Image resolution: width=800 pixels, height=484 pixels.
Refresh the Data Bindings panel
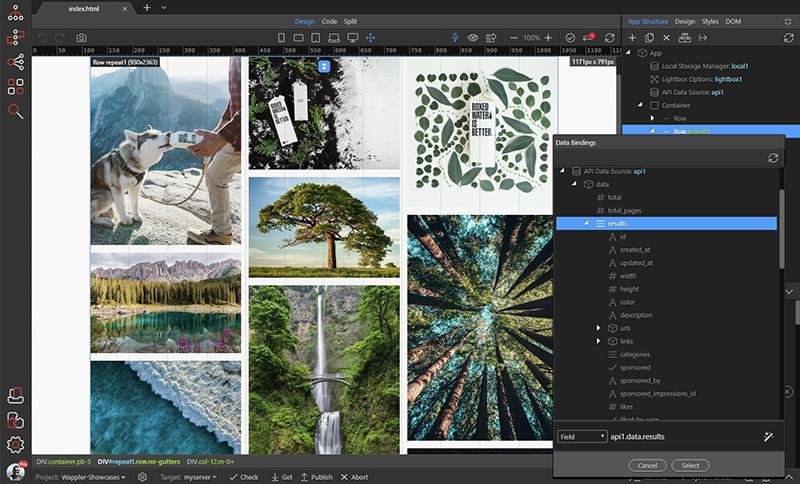[772, 158]
